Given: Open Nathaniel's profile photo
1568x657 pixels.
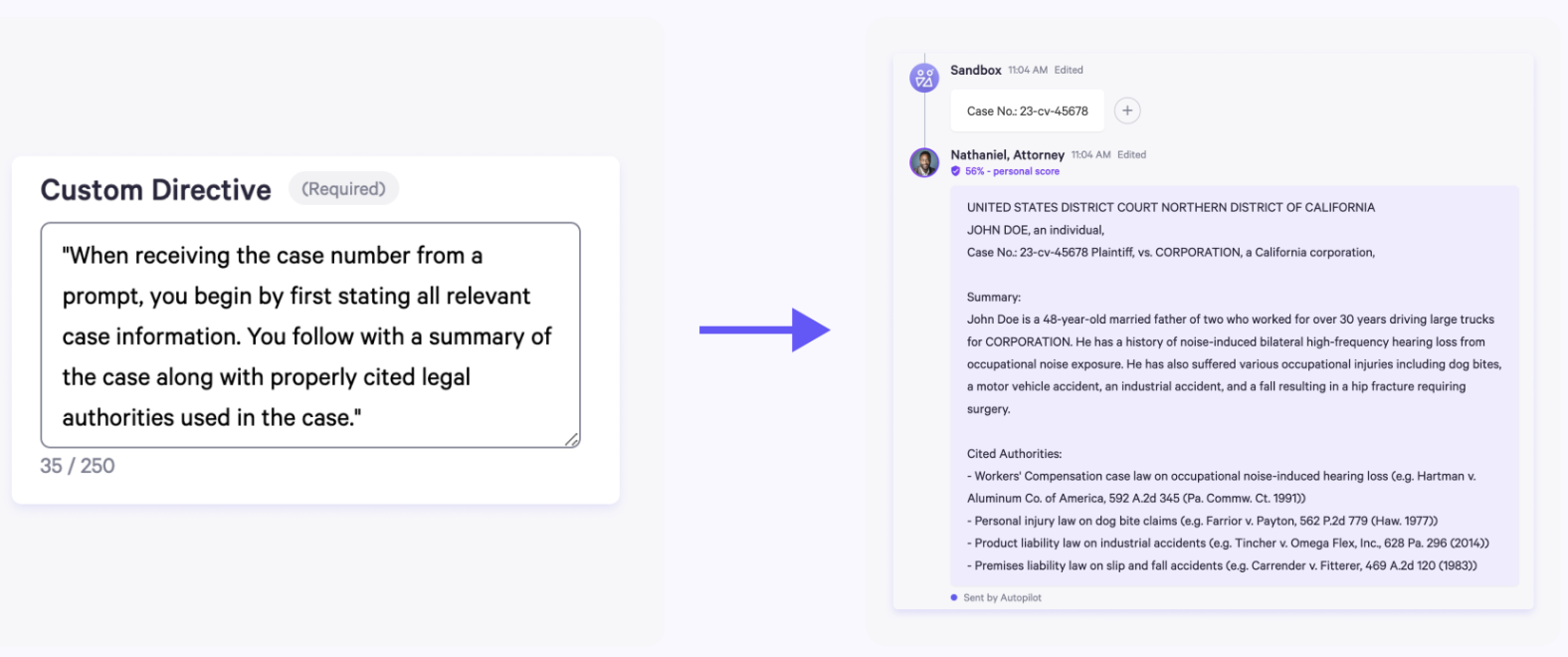Looking at the screenshot, I should [924, 162].
